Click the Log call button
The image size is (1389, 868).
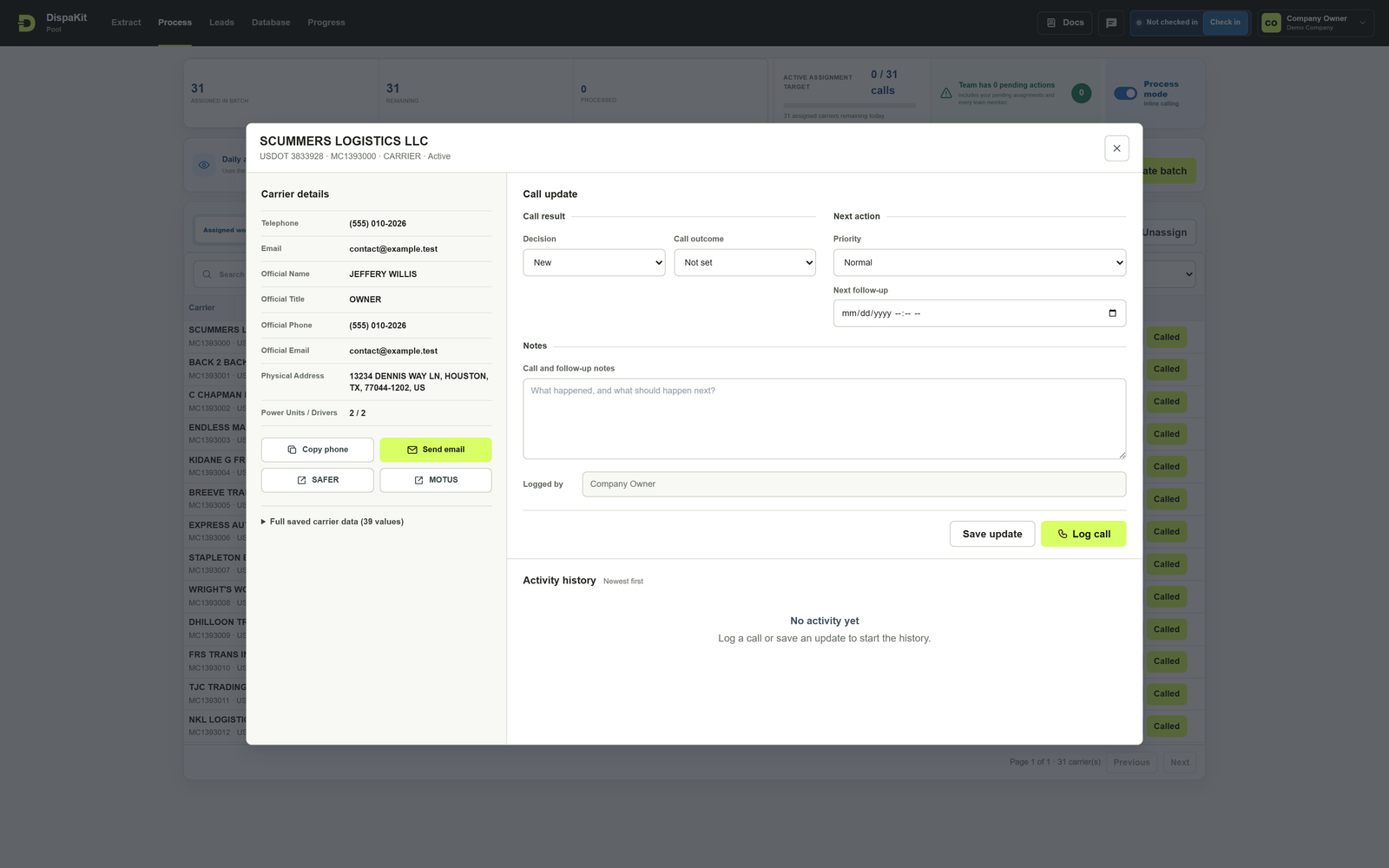[x=1083, y=534]
